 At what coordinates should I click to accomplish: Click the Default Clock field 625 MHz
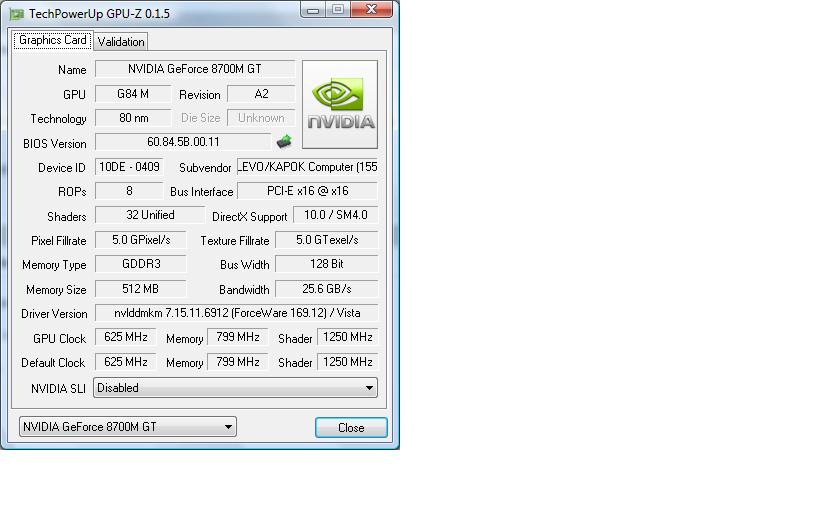point(126,362)
